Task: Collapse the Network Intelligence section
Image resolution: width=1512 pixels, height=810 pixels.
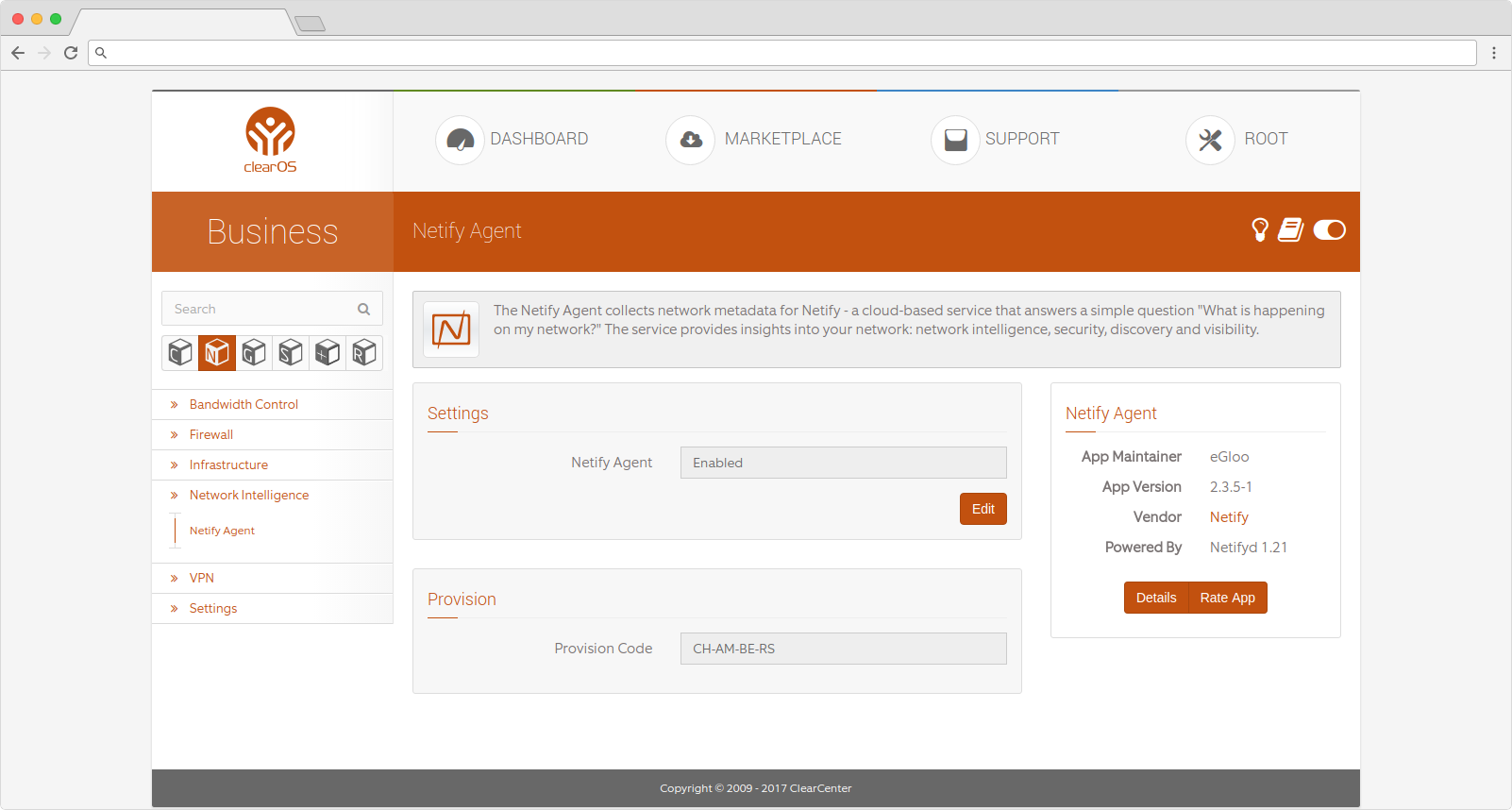Action: (x=249, y=495)
